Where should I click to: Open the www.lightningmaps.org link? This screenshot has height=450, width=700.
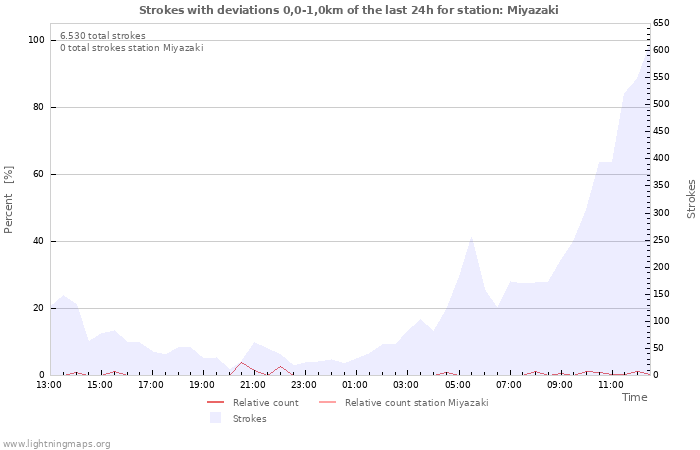(56, 444)
